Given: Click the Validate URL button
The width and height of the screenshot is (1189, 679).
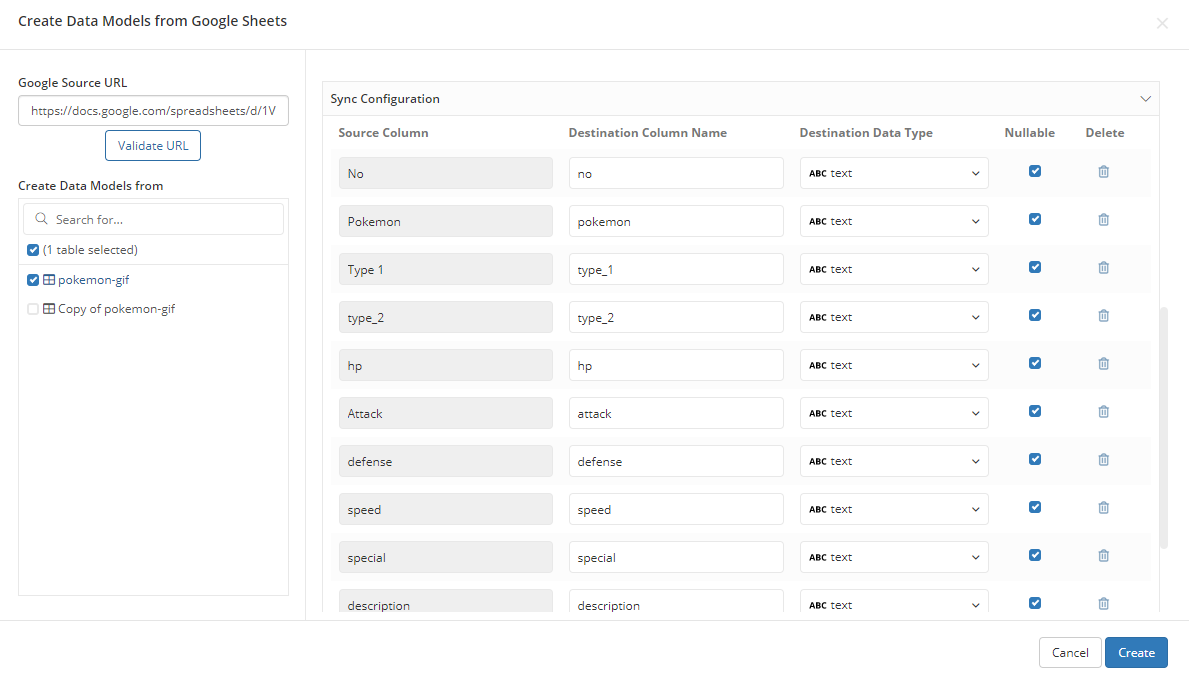Looking at the screenshot, I should pyautogui.click(x=152, y=146).
